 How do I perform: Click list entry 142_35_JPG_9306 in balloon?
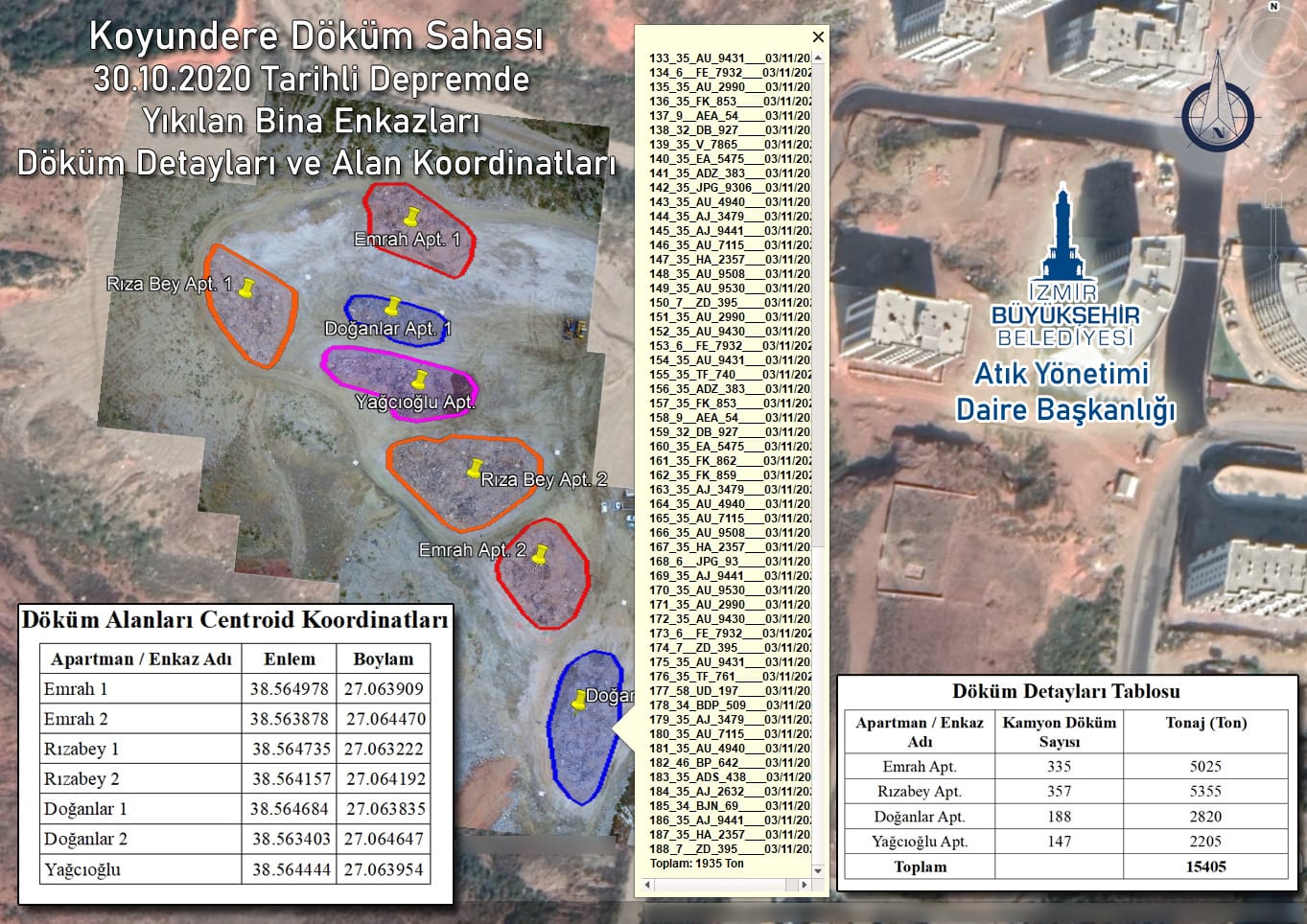[730, 188]
